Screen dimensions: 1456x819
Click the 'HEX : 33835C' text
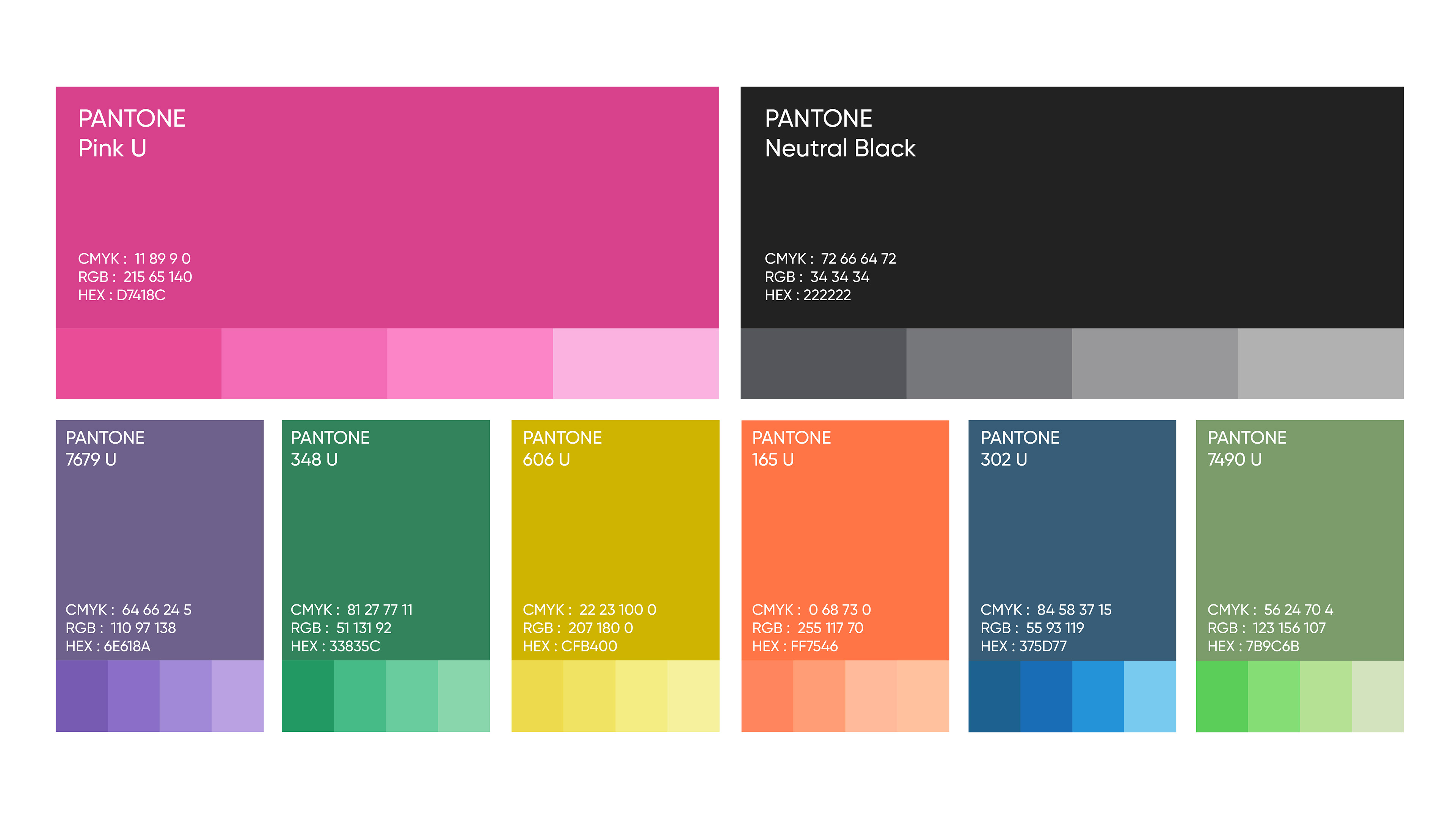(x=335, y=646)
